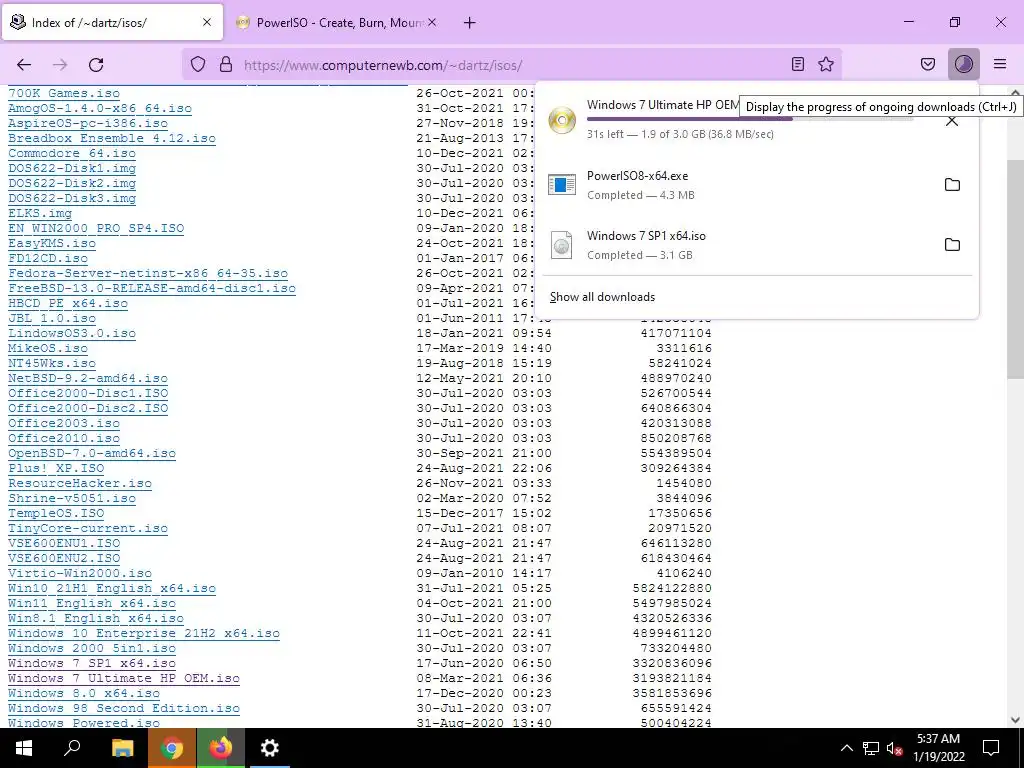
Task: Reload the current page
Action: [x=96, y=65]
